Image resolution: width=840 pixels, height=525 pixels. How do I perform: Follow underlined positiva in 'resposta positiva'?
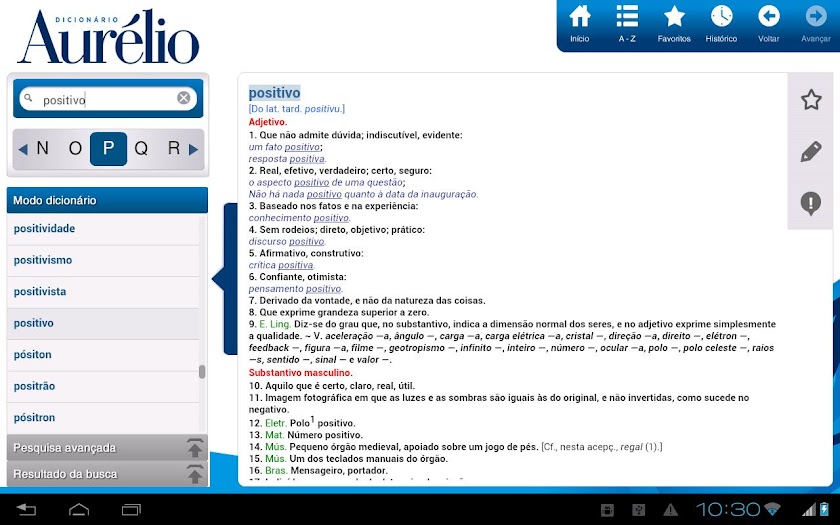(x=307, y=159)
